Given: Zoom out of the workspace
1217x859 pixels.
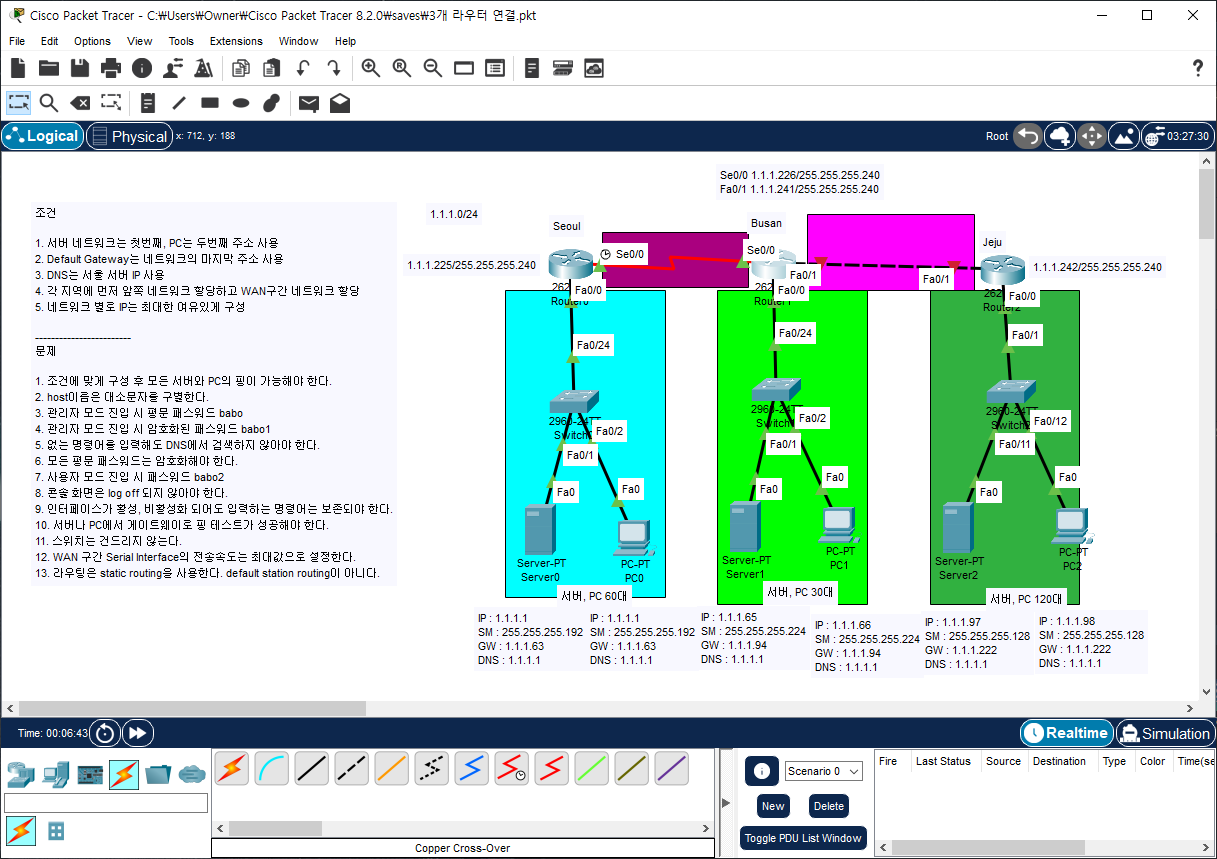Looking at the screenshot, I should (x=433, y=68).
